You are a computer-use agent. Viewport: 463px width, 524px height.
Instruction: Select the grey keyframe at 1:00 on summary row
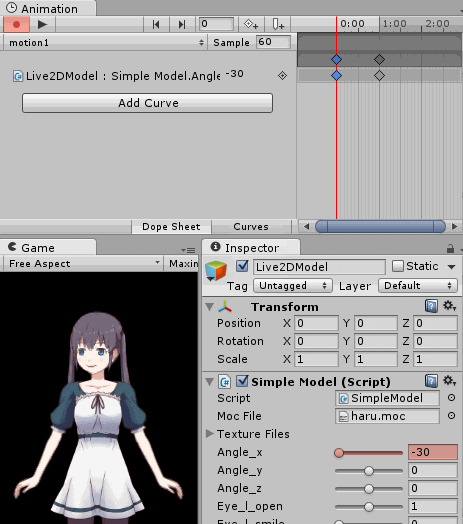tap(379, 59)
